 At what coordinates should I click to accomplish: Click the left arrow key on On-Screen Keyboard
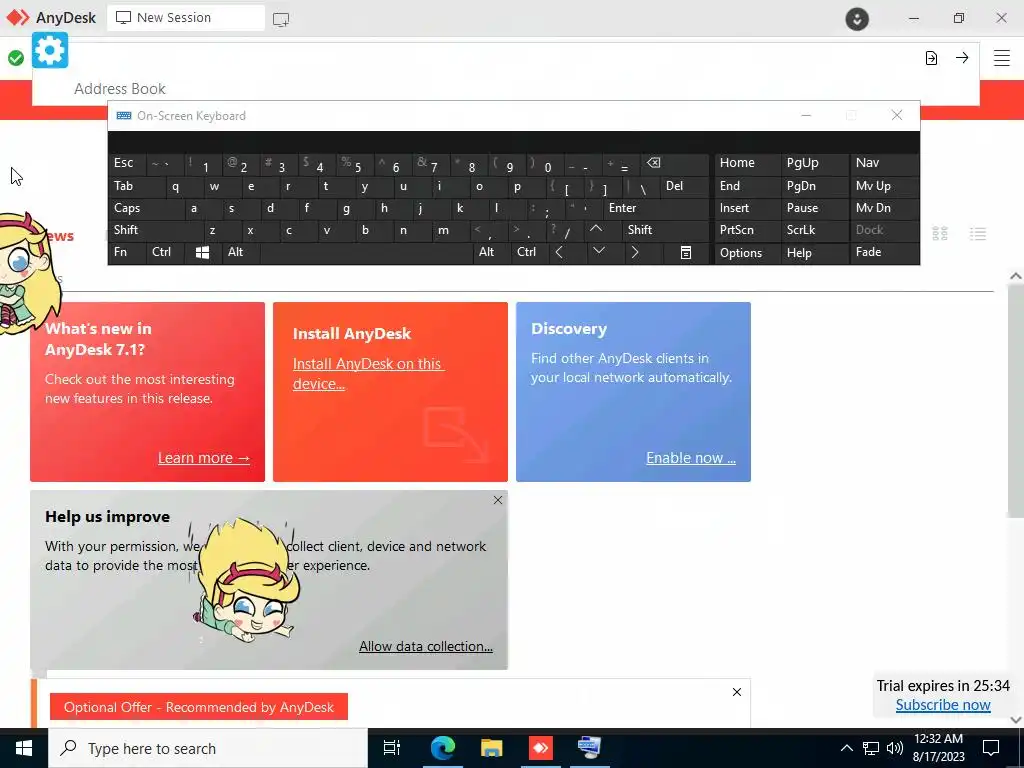559,252
